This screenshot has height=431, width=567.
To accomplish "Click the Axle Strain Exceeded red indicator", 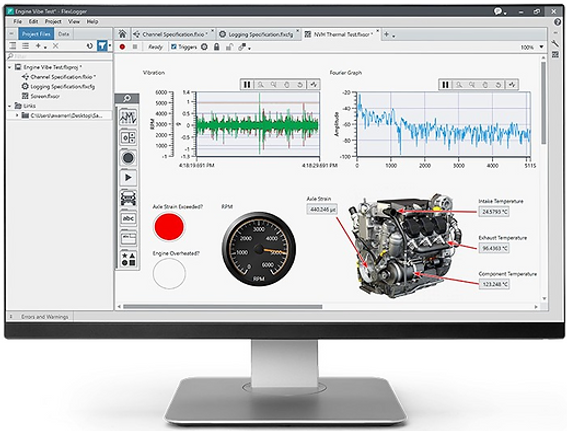I will point(169,226).
